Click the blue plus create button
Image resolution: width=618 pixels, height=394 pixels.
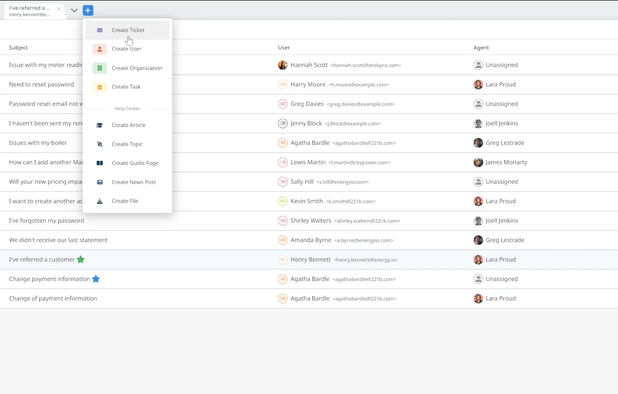coord(88,10)
